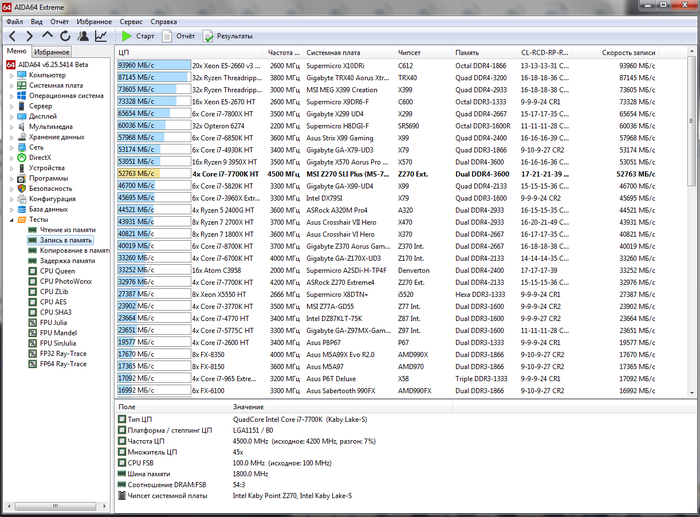Expand the Системная плата tree node
Screen dimensions: 700x517
12,86
